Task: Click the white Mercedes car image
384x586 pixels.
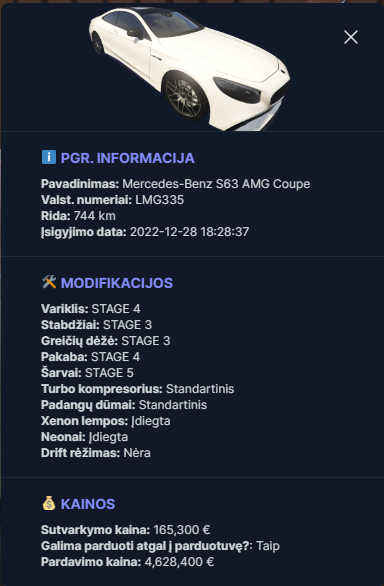Action: (x=190, y=68)
